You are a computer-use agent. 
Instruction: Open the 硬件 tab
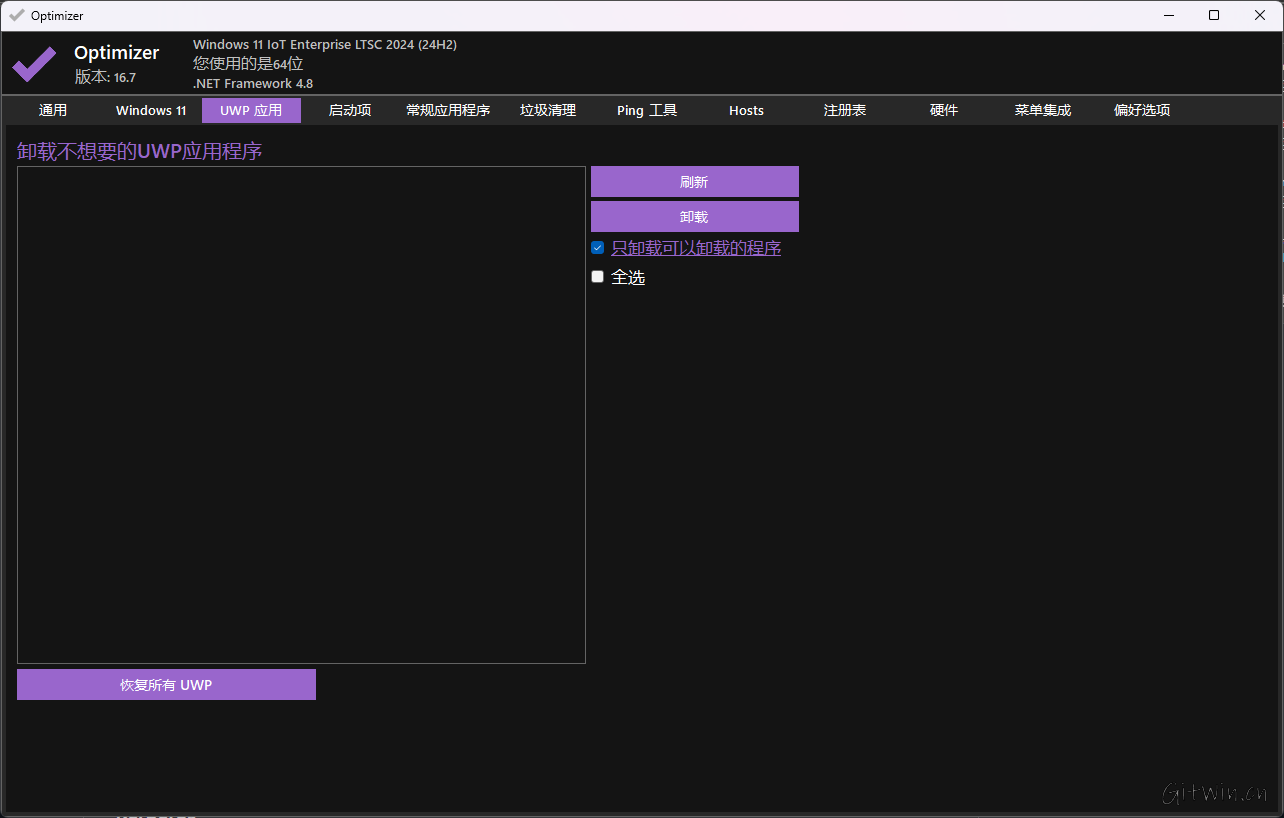click(x=943, y=110)
